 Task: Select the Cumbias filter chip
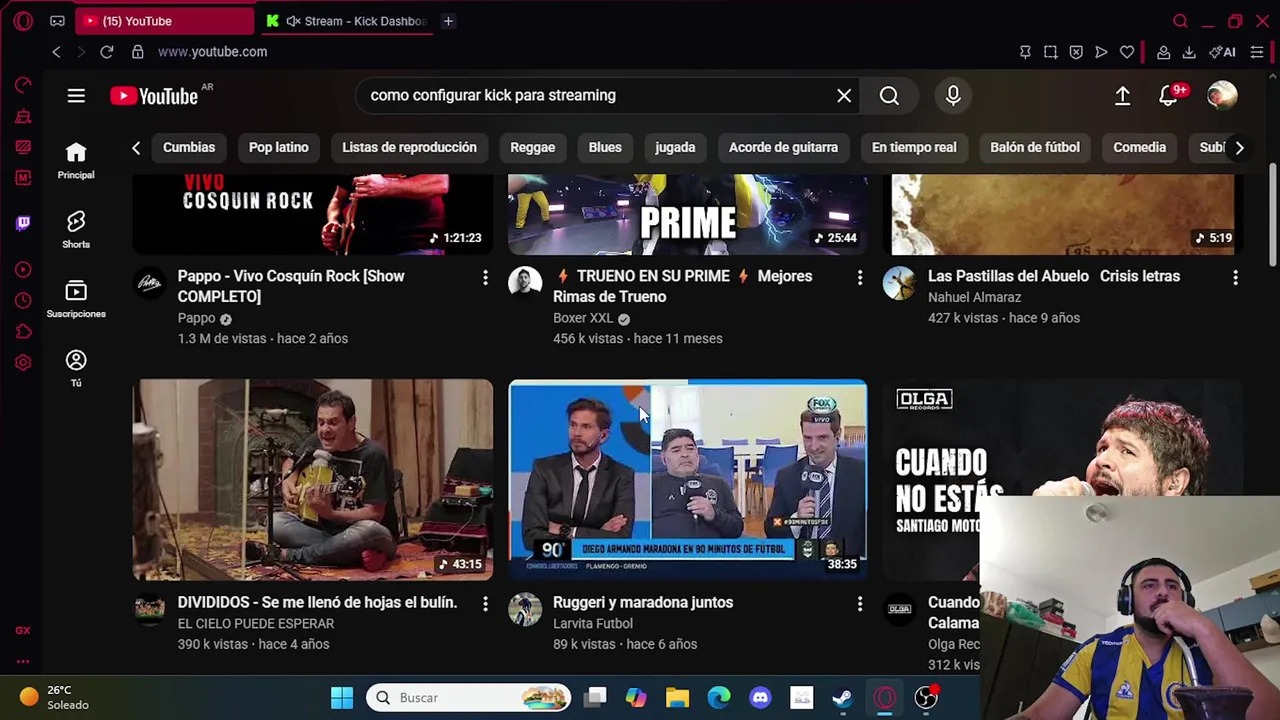[x=189, y=148]
